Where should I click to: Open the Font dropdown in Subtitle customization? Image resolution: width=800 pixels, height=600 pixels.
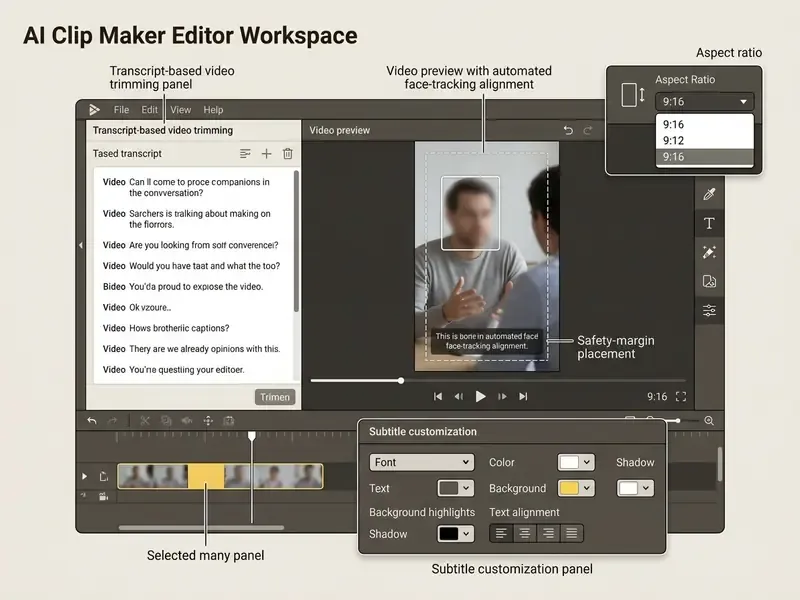(421, 462)
